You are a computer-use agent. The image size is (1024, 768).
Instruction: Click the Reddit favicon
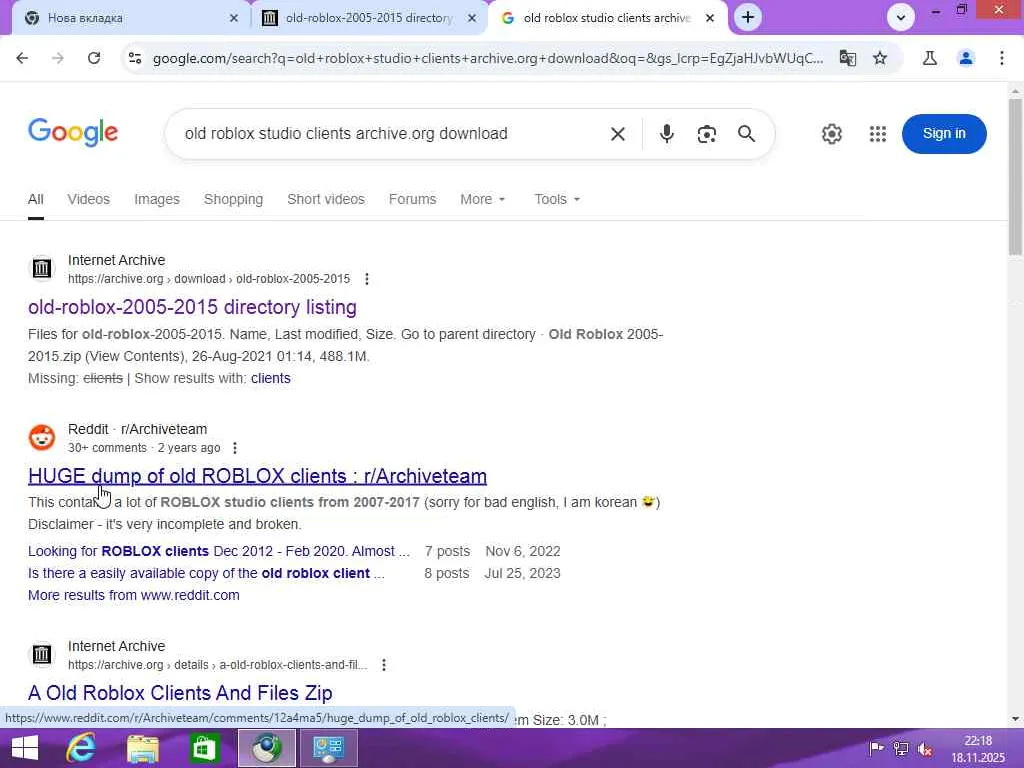(x=42, y=438)
